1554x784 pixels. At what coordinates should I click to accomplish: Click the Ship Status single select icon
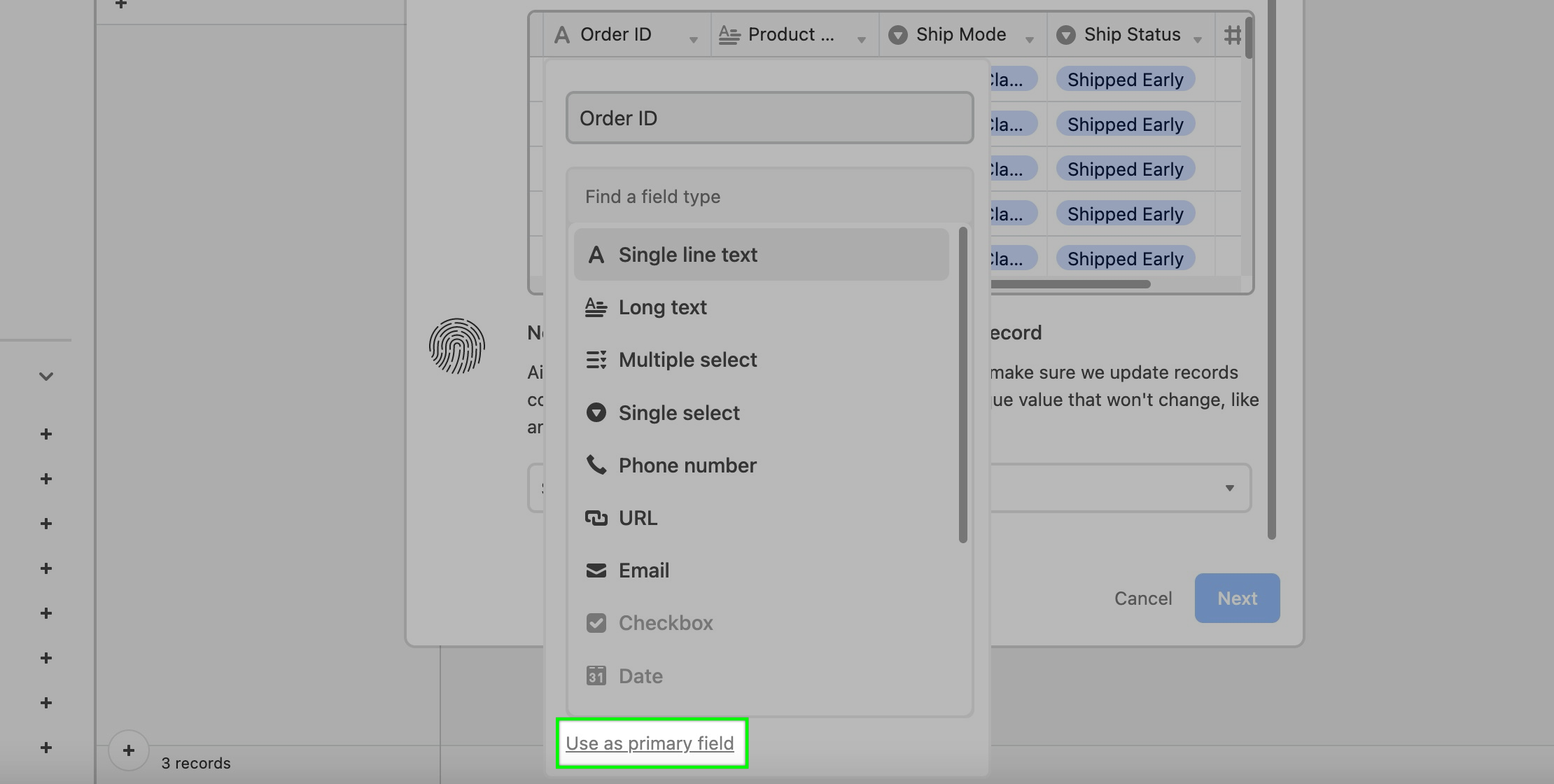tap(1065, 34)
